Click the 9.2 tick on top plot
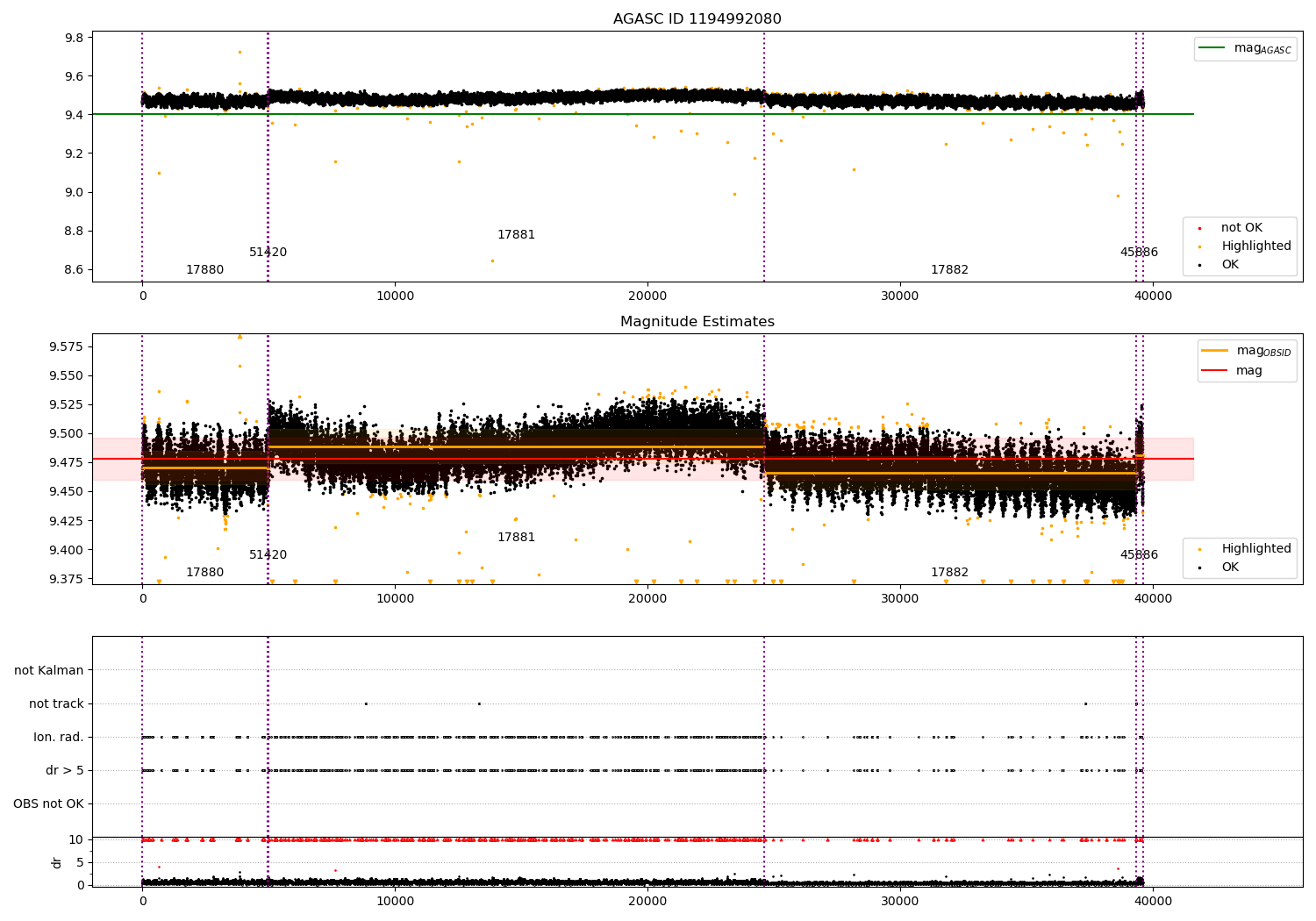 pyautogui.click(x=75, y=153)
